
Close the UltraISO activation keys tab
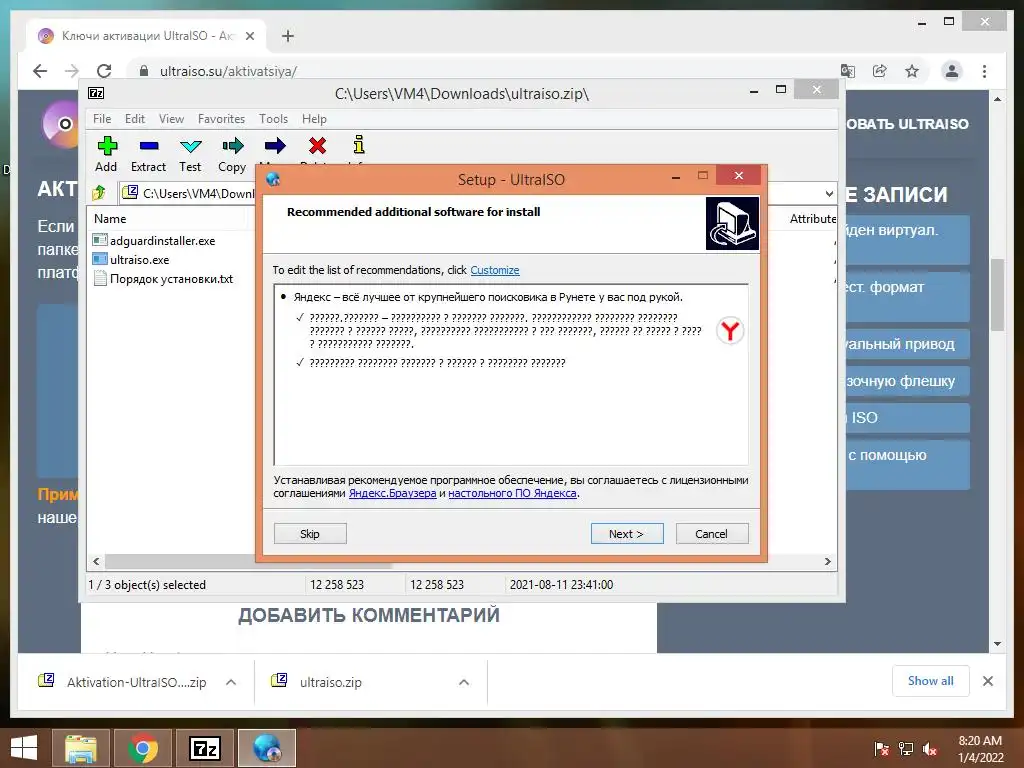click(249, 36)
